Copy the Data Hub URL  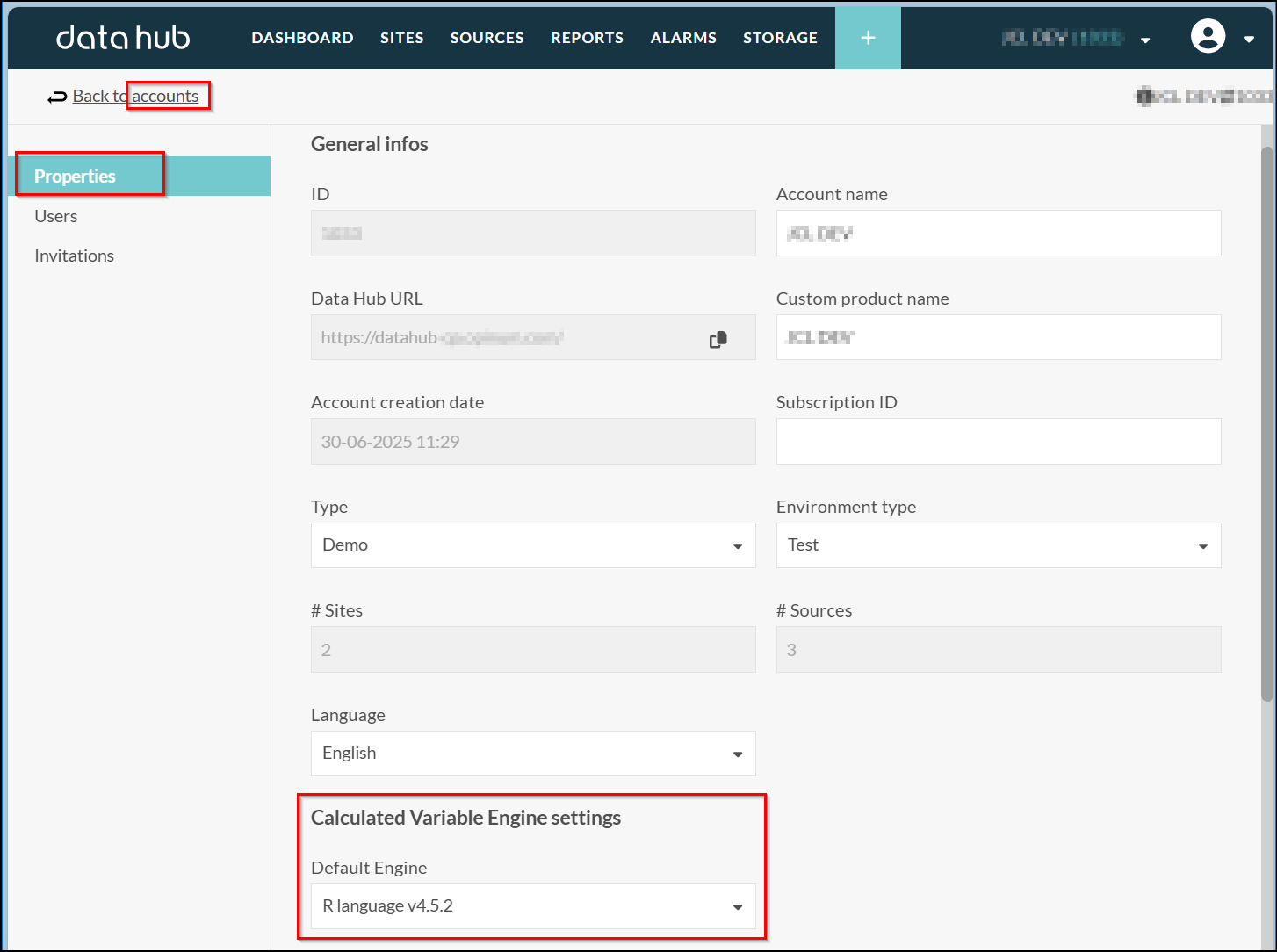718,339
